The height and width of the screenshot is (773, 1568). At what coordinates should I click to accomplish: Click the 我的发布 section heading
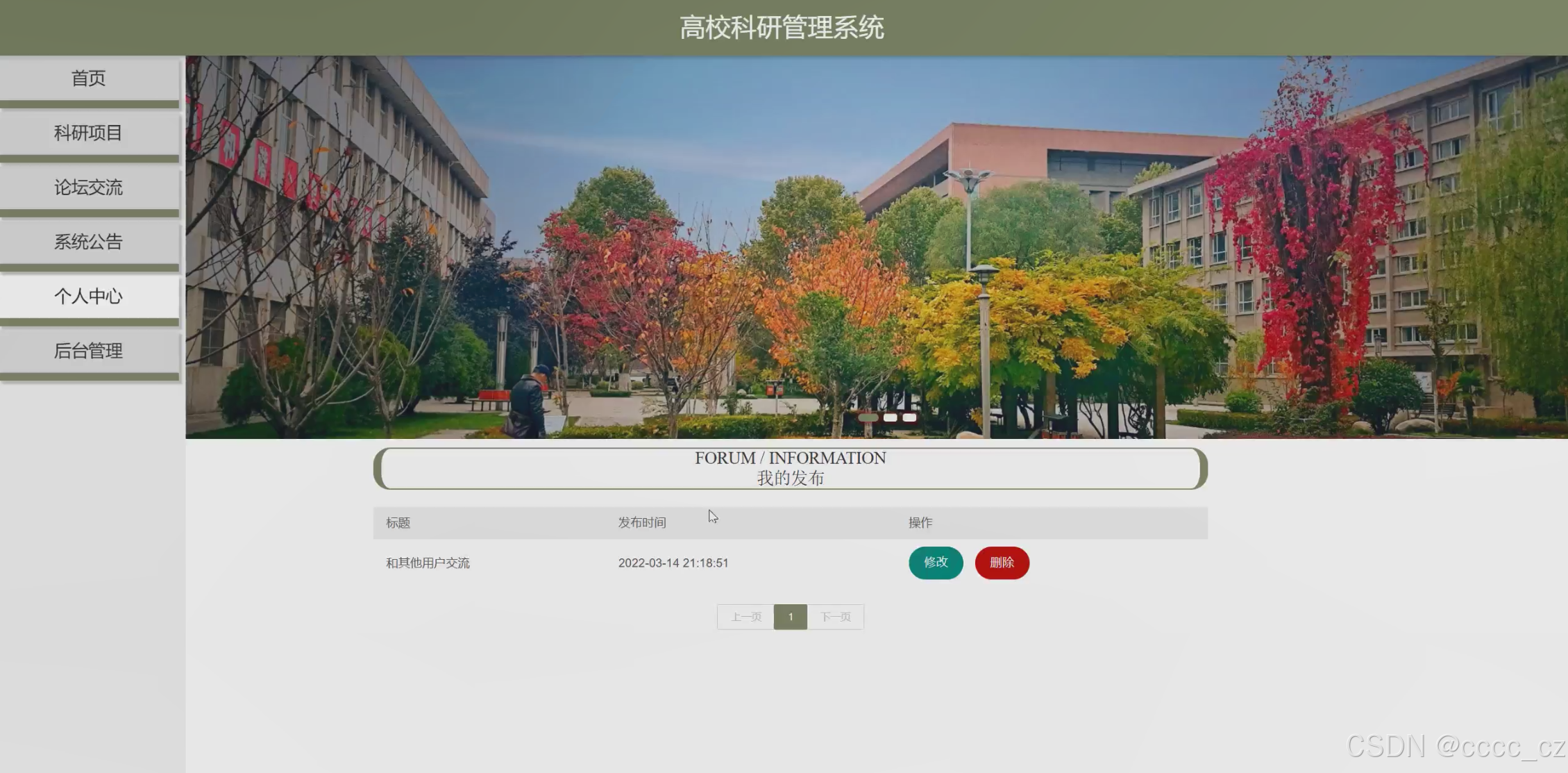[x=790, y=479]
